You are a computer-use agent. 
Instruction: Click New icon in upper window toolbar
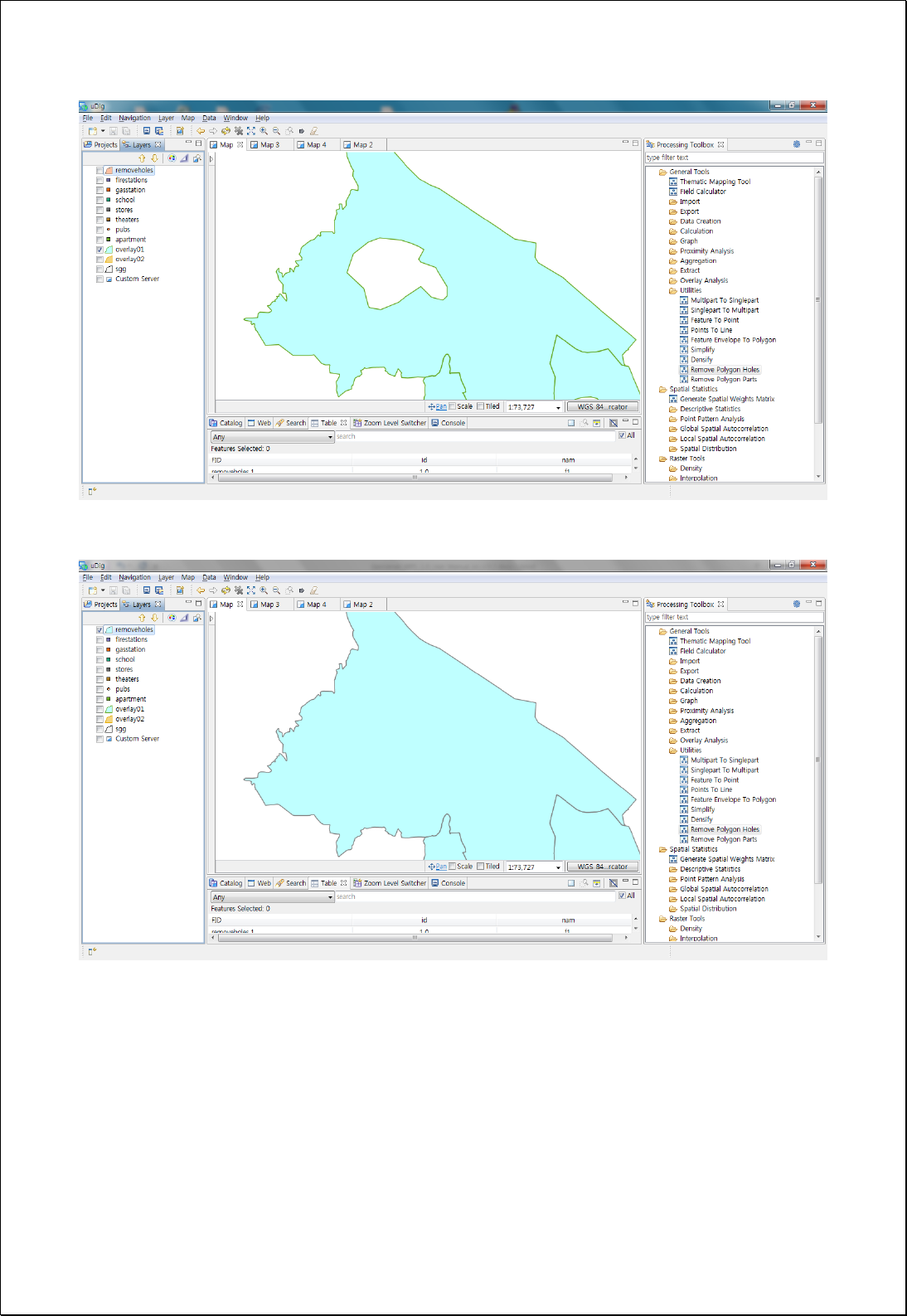coord(93,131)
